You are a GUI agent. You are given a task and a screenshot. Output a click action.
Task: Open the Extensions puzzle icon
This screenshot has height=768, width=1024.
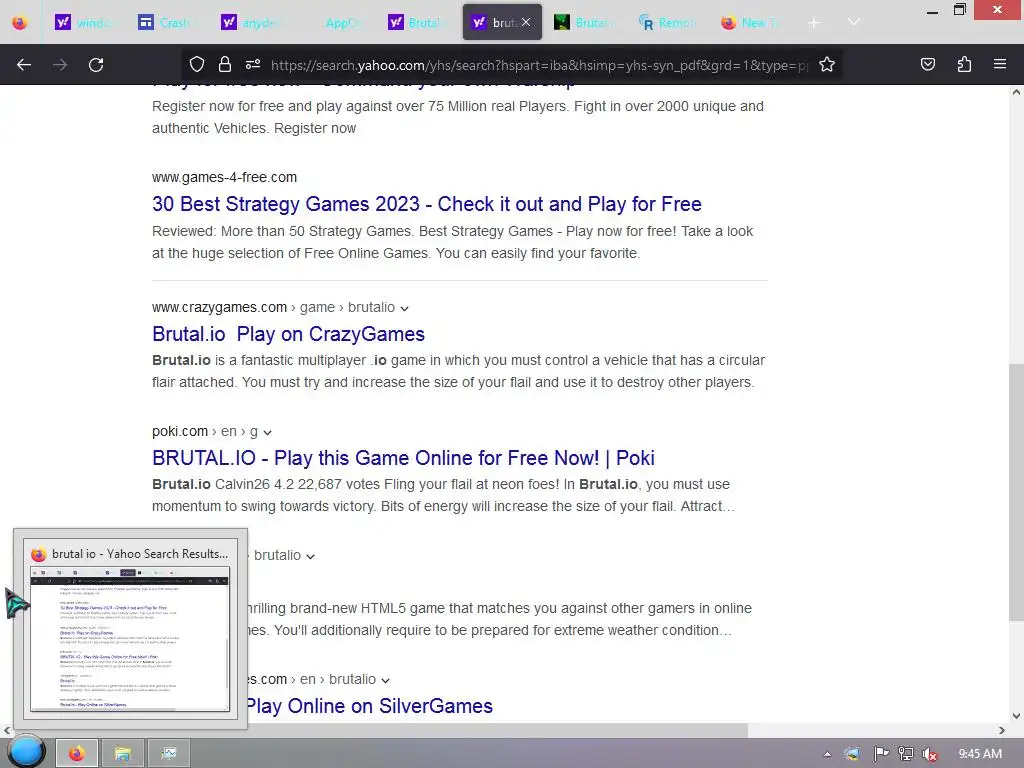964,65
